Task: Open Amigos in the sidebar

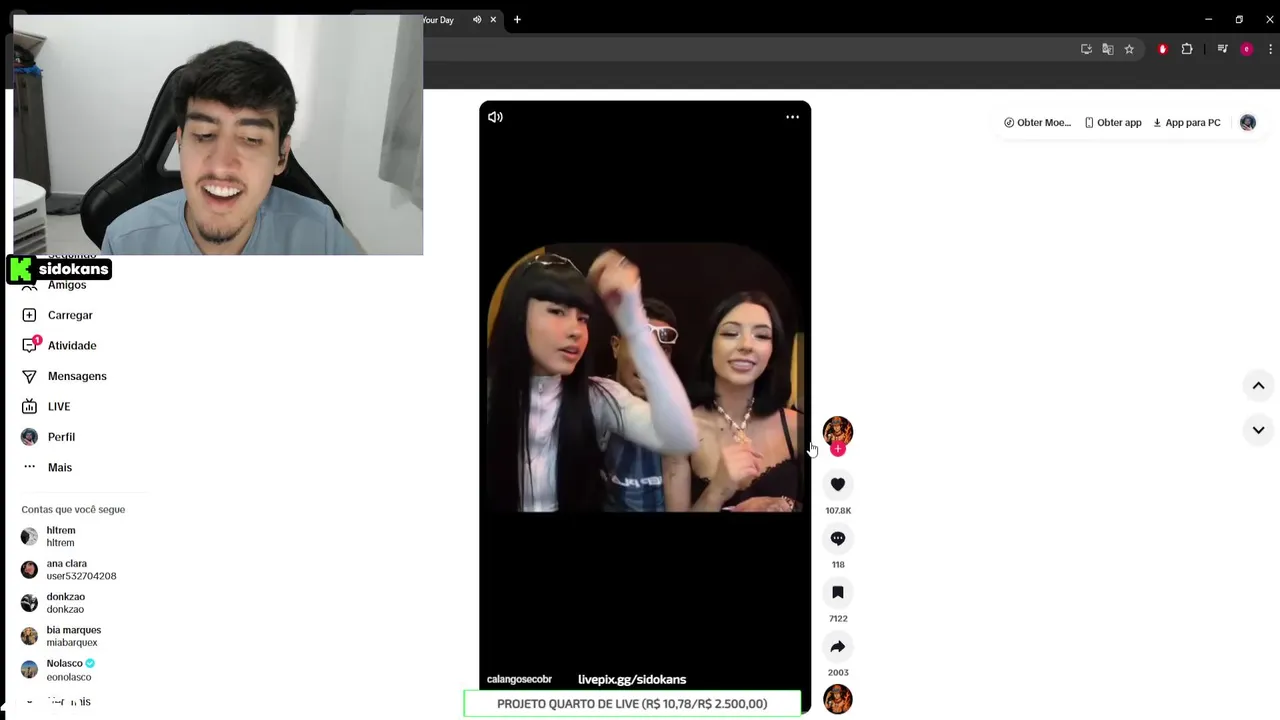Action: [67, 285]
